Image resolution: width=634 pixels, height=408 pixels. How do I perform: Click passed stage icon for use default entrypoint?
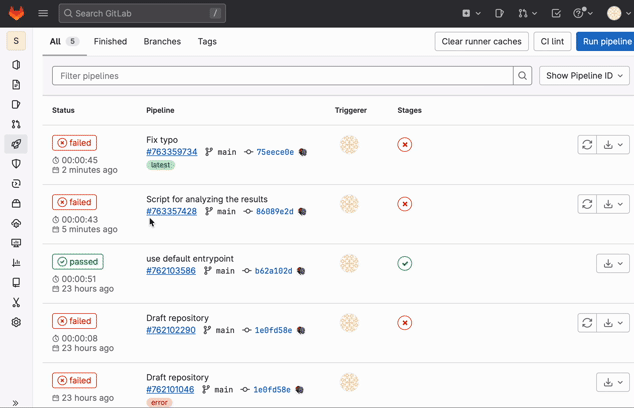click(x=405, y=264)
